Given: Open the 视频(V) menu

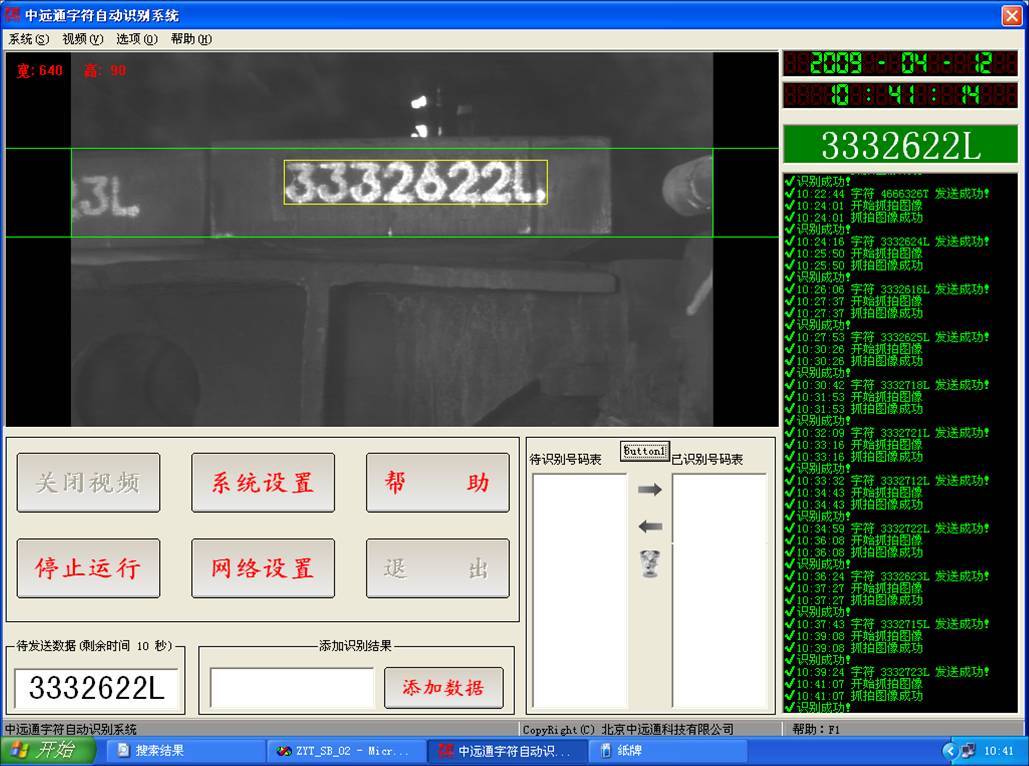Looking at the screenshot, I should click(x=82, y=39).
